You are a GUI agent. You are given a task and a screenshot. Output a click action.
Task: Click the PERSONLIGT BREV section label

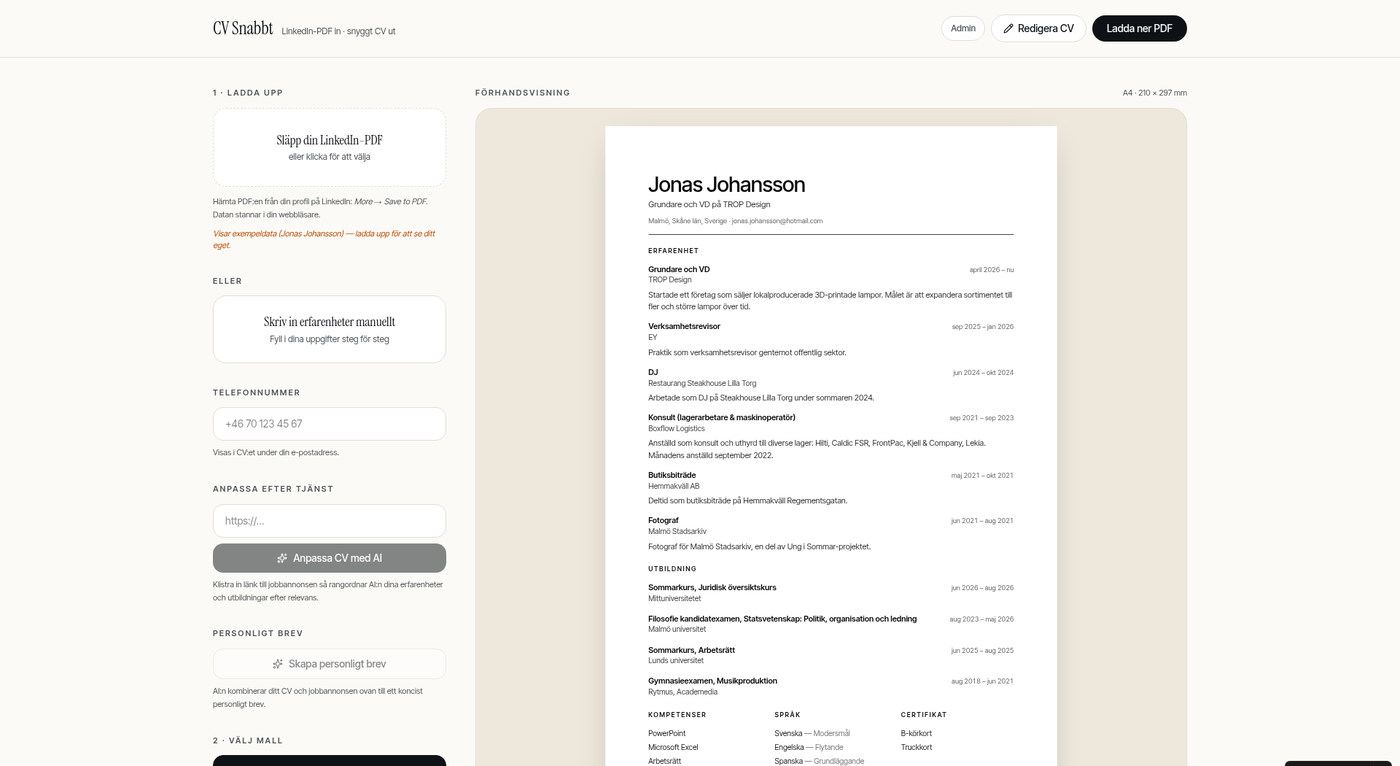click(x=258, y=634)
